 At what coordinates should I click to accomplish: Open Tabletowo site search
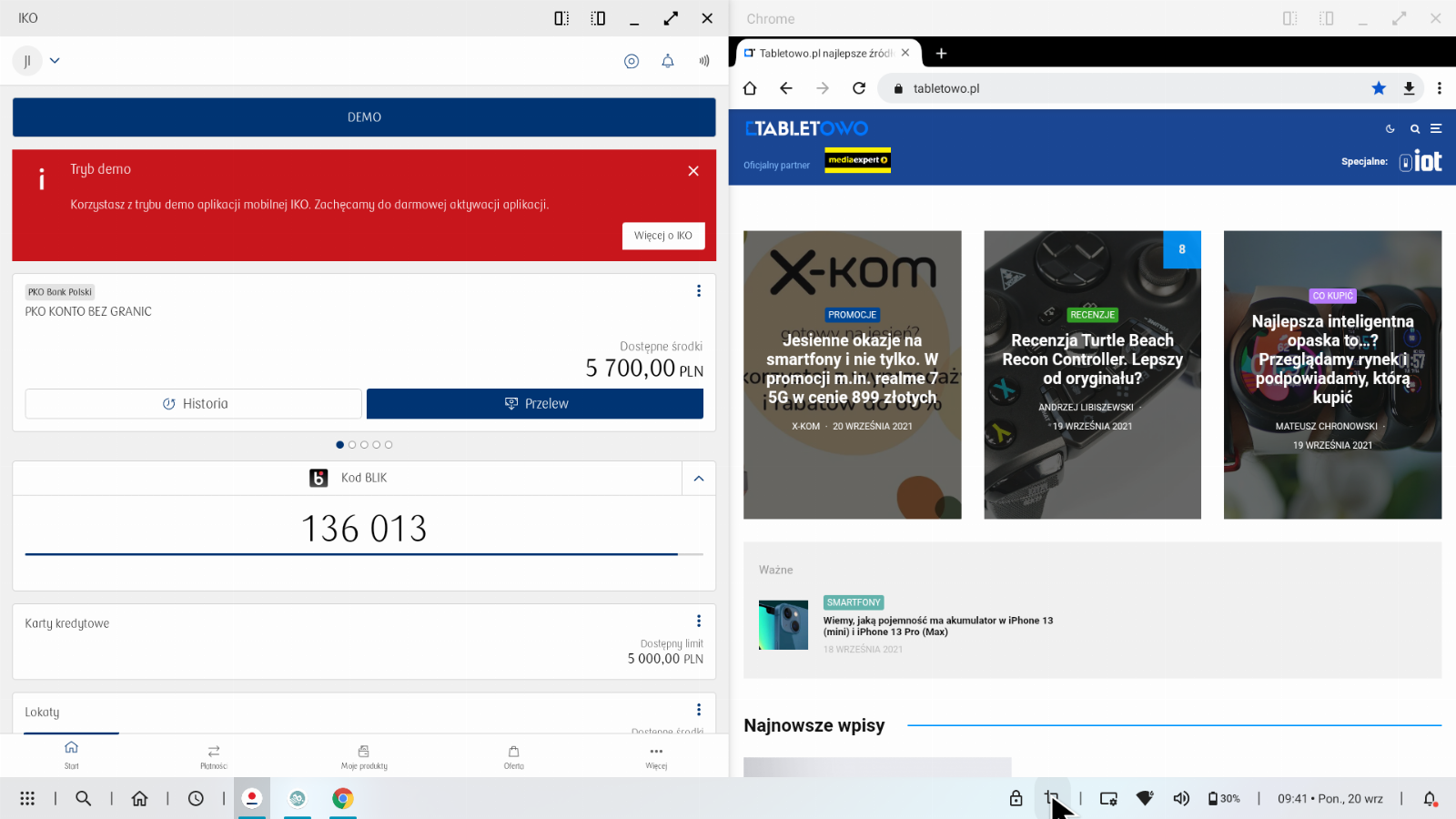click(1415, 129)
